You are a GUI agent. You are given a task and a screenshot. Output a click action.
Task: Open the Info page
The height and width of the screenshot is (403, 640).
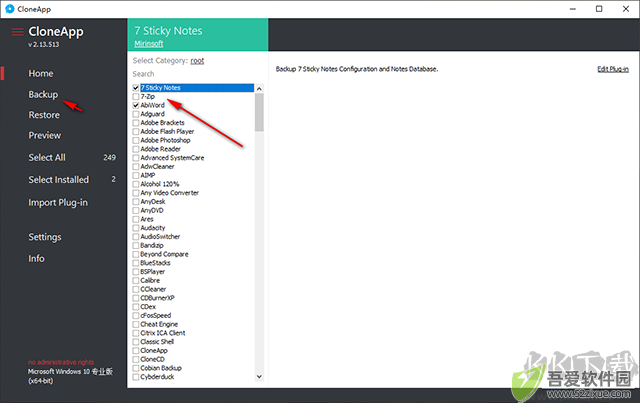tap(36, 258)
